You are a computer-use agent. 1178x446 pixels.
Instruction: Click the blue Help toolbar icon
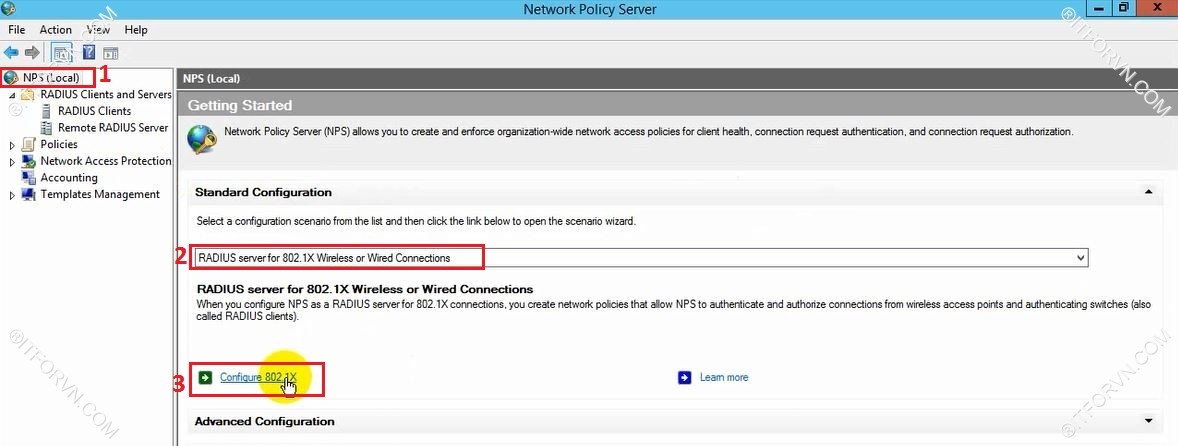point(89,52)
